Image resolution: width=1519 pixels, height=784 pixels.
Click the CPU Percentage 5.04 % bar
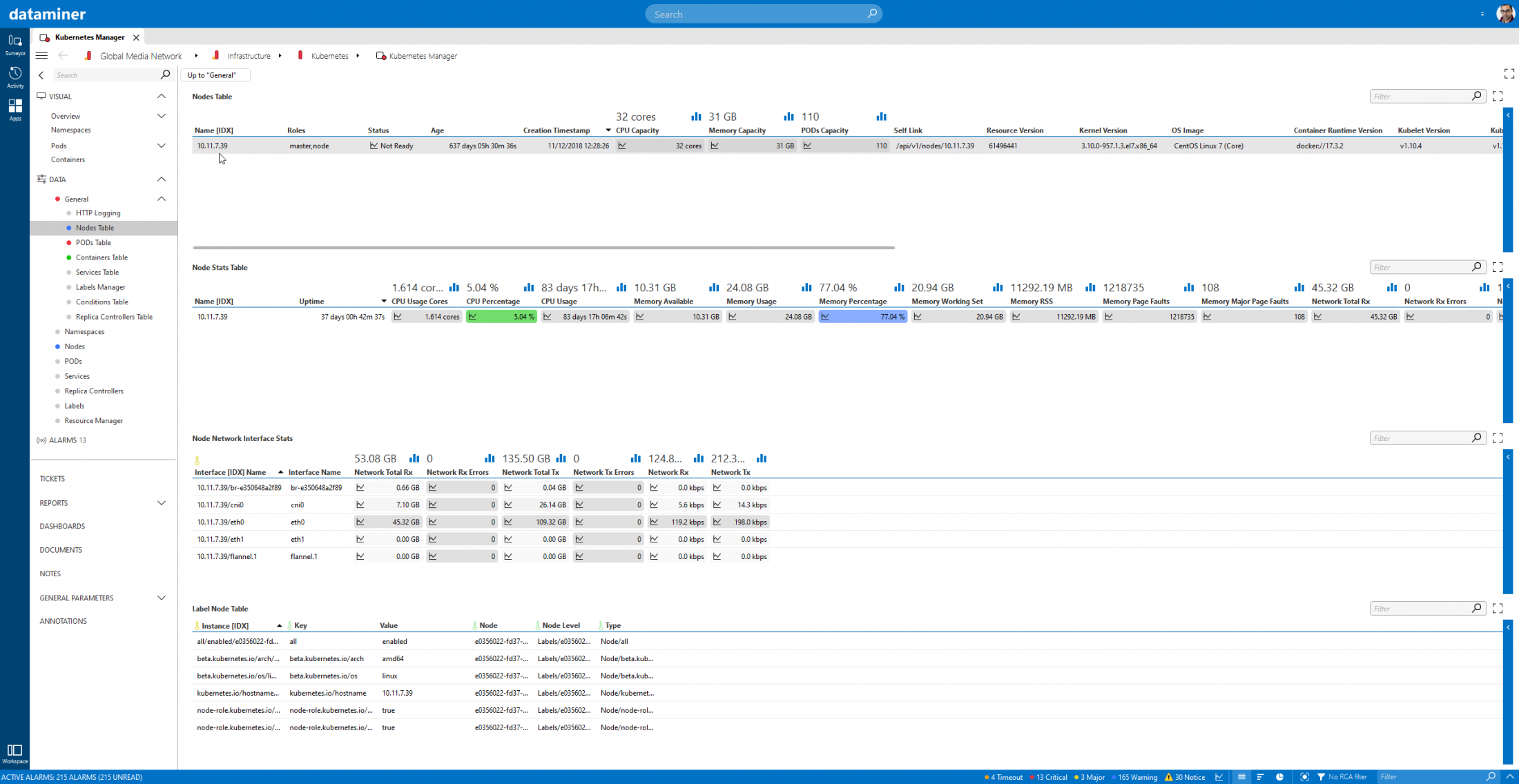pyautogui.click(x=501, y=317)
